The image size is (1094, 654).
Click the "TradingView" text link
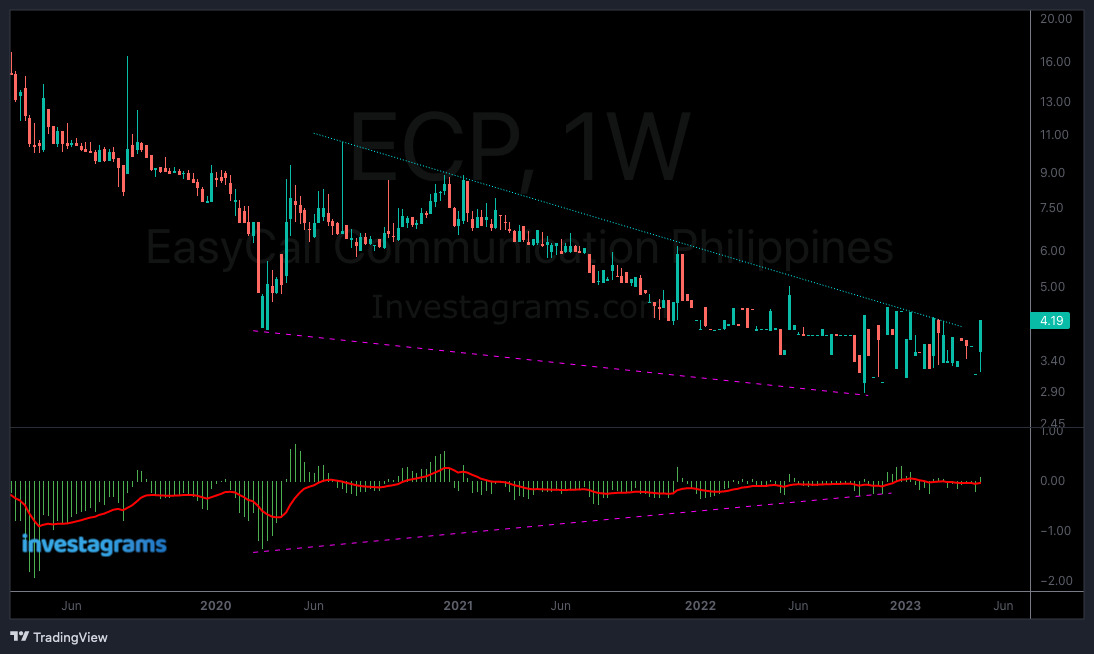coord(69,637)
